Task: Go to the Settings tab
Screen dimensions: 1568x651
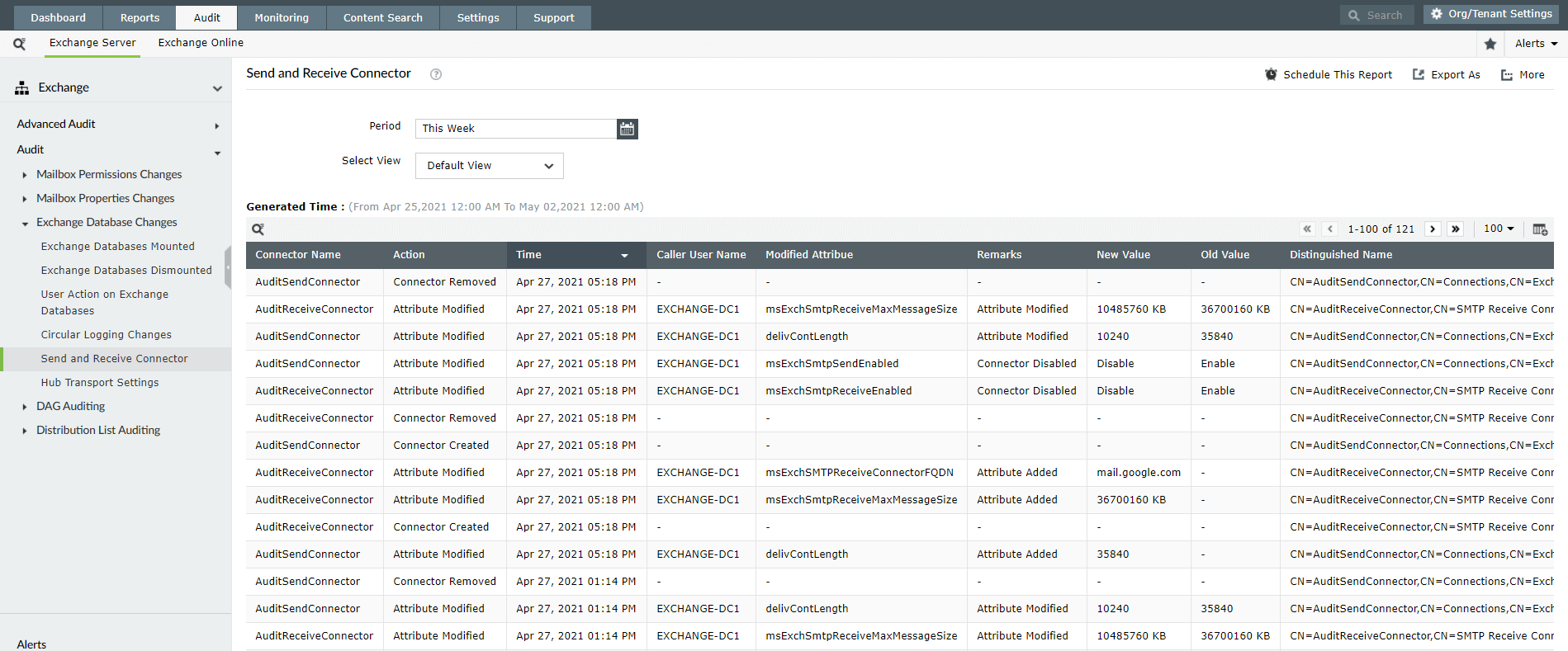Action: (478, 17)
